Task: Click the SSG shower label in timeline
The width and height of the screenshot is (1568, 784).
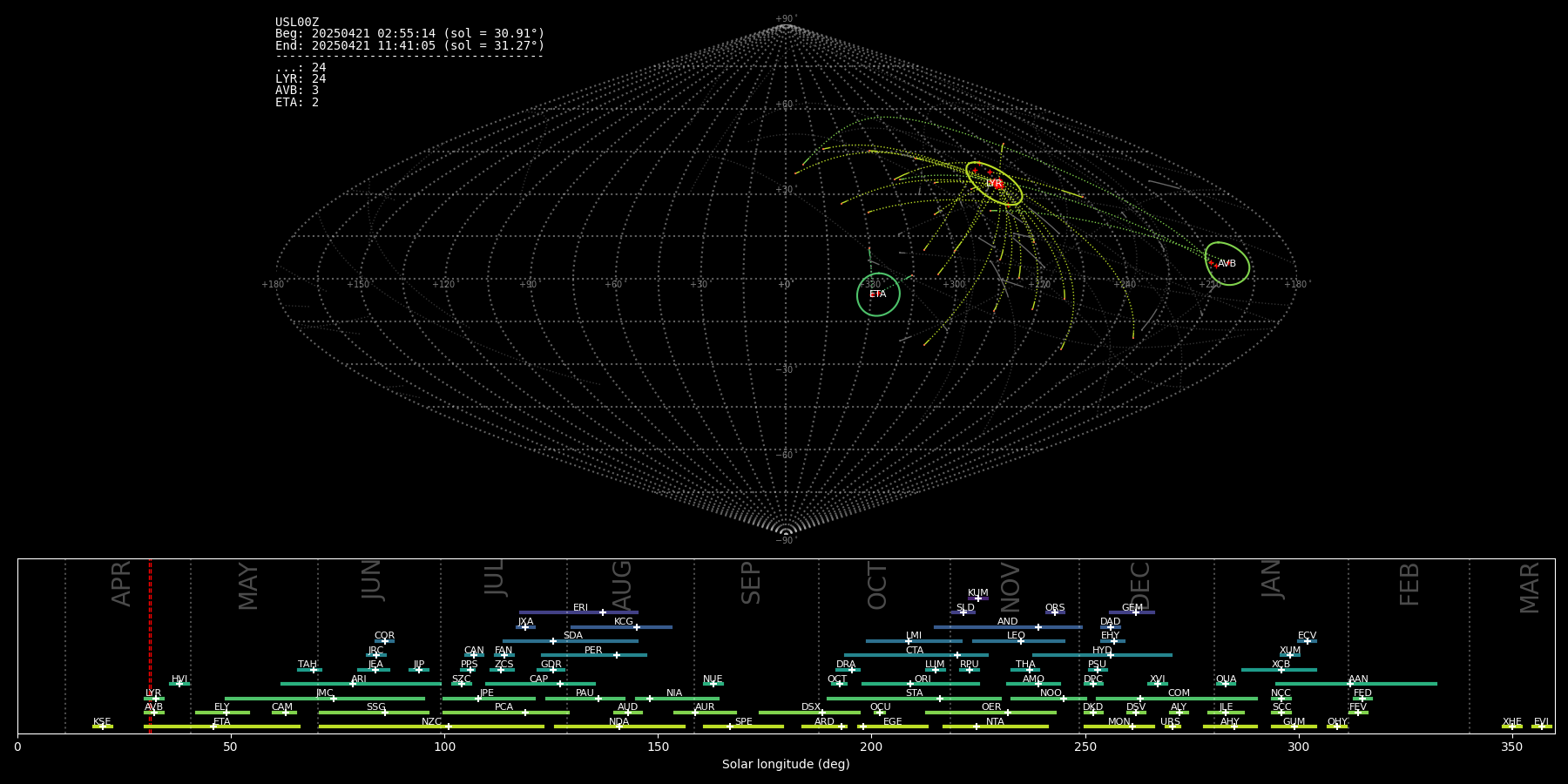Action: (376, 707)
